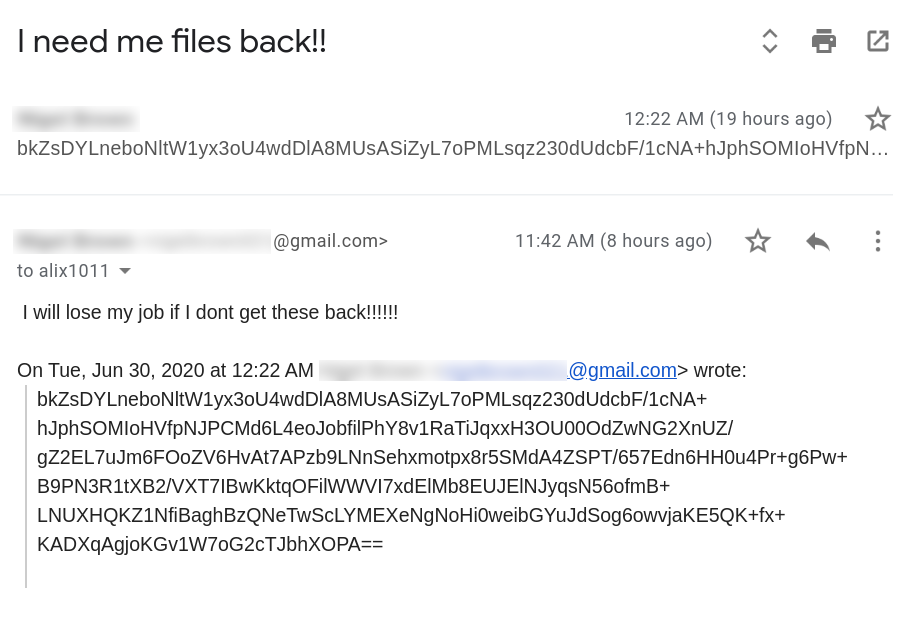
Task: Click the sender's @gmail.com address in header
Action: 330,241
